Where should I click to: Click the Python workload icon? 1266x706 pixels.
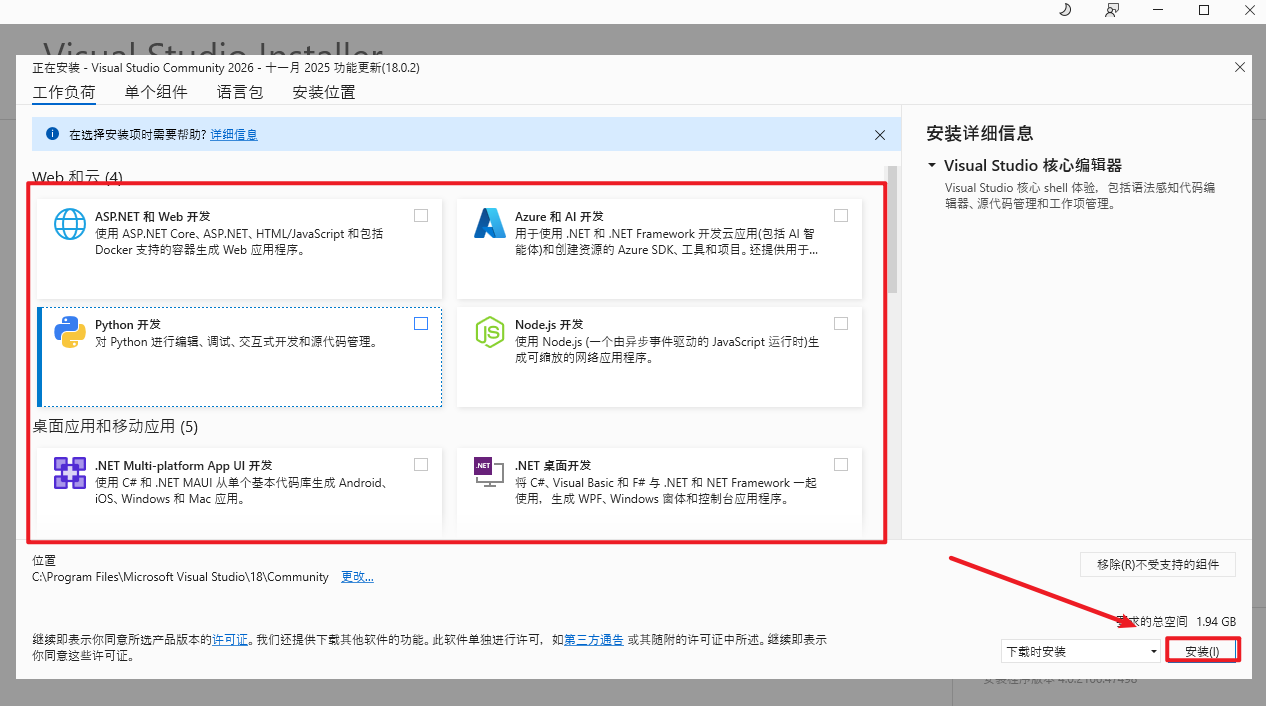[x=70, y=331]
